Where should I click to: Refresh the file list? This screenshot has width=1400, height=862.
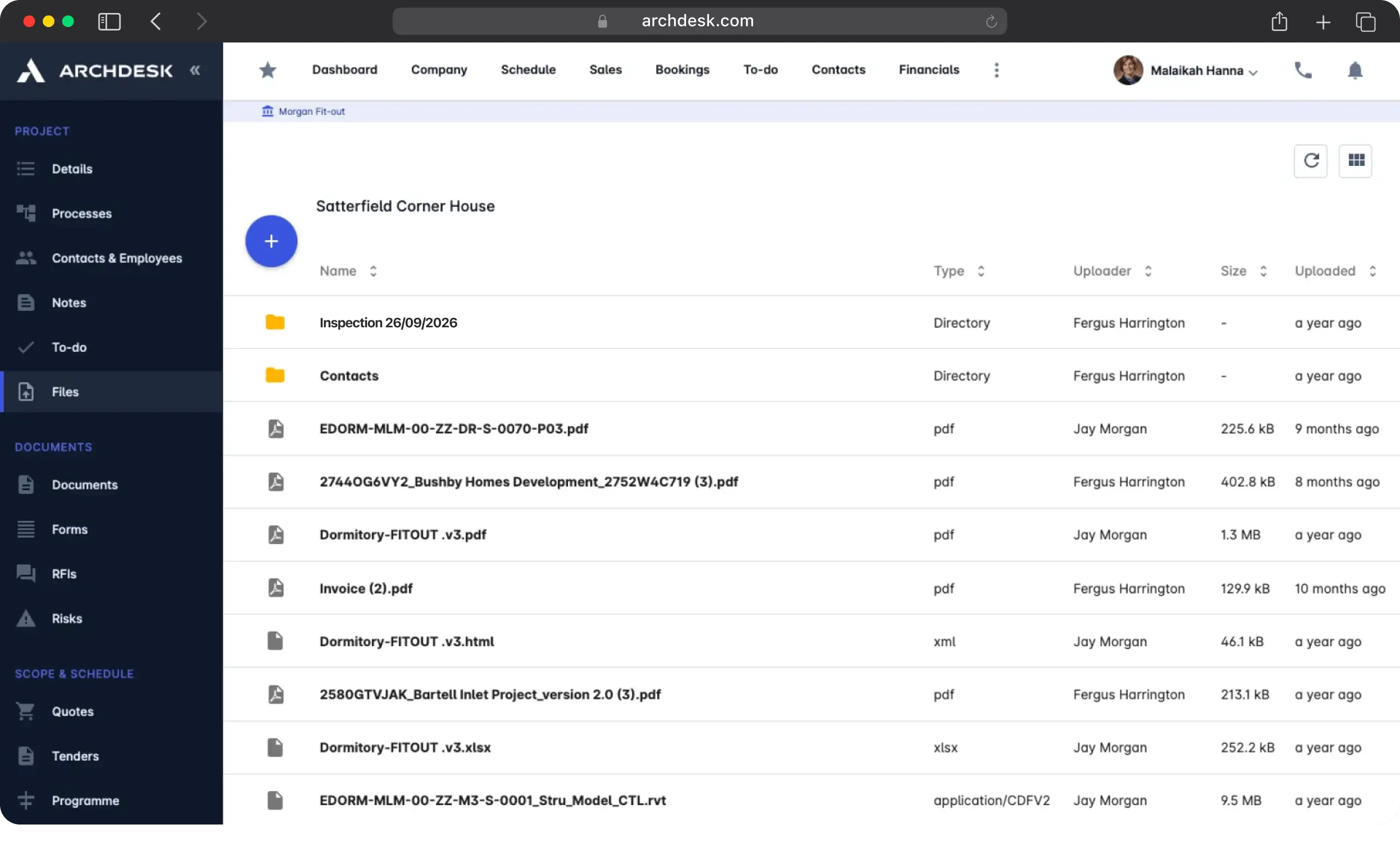(1310, 161)
